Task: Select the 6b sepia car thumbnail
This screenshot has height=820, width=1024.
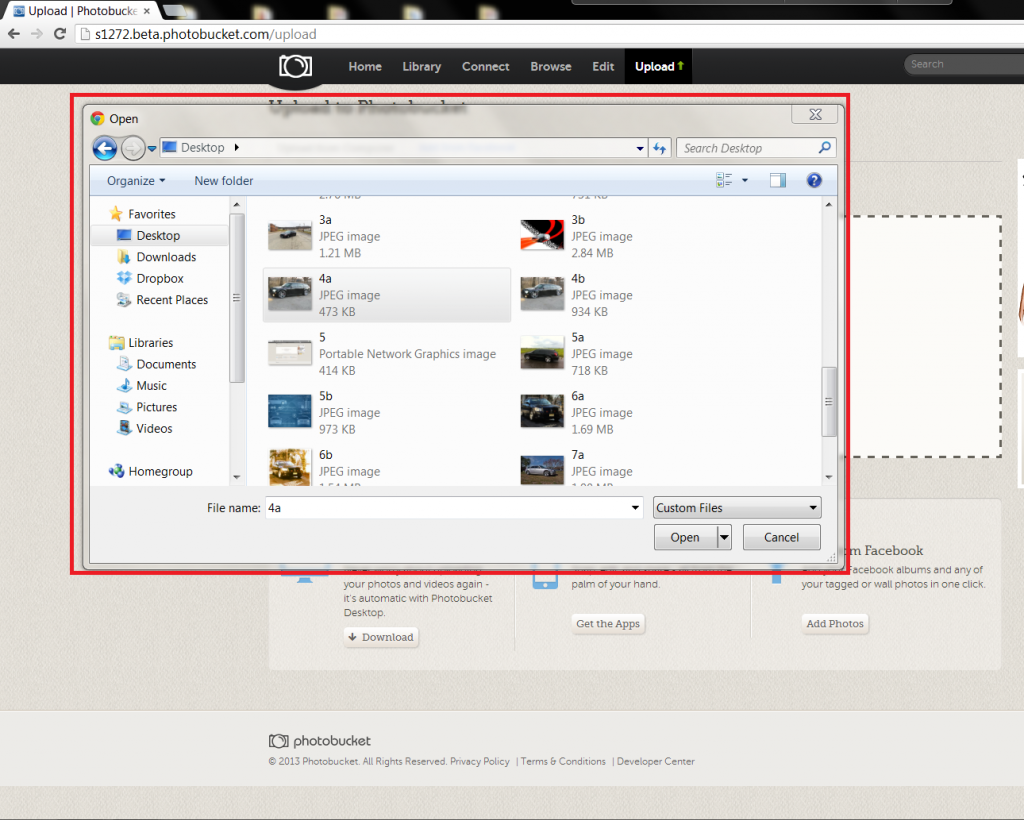Action: 289,467
